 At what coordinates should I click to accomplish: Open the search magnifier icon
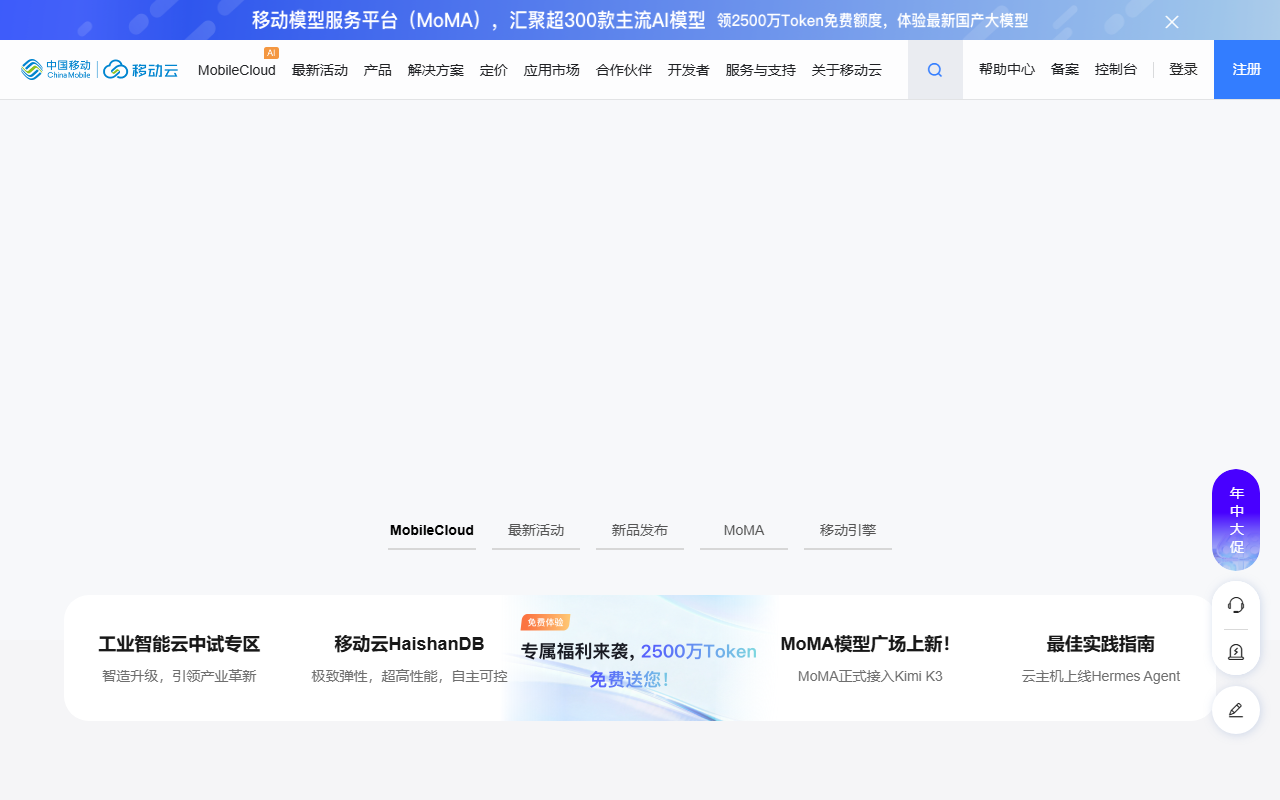pos(935,70)
